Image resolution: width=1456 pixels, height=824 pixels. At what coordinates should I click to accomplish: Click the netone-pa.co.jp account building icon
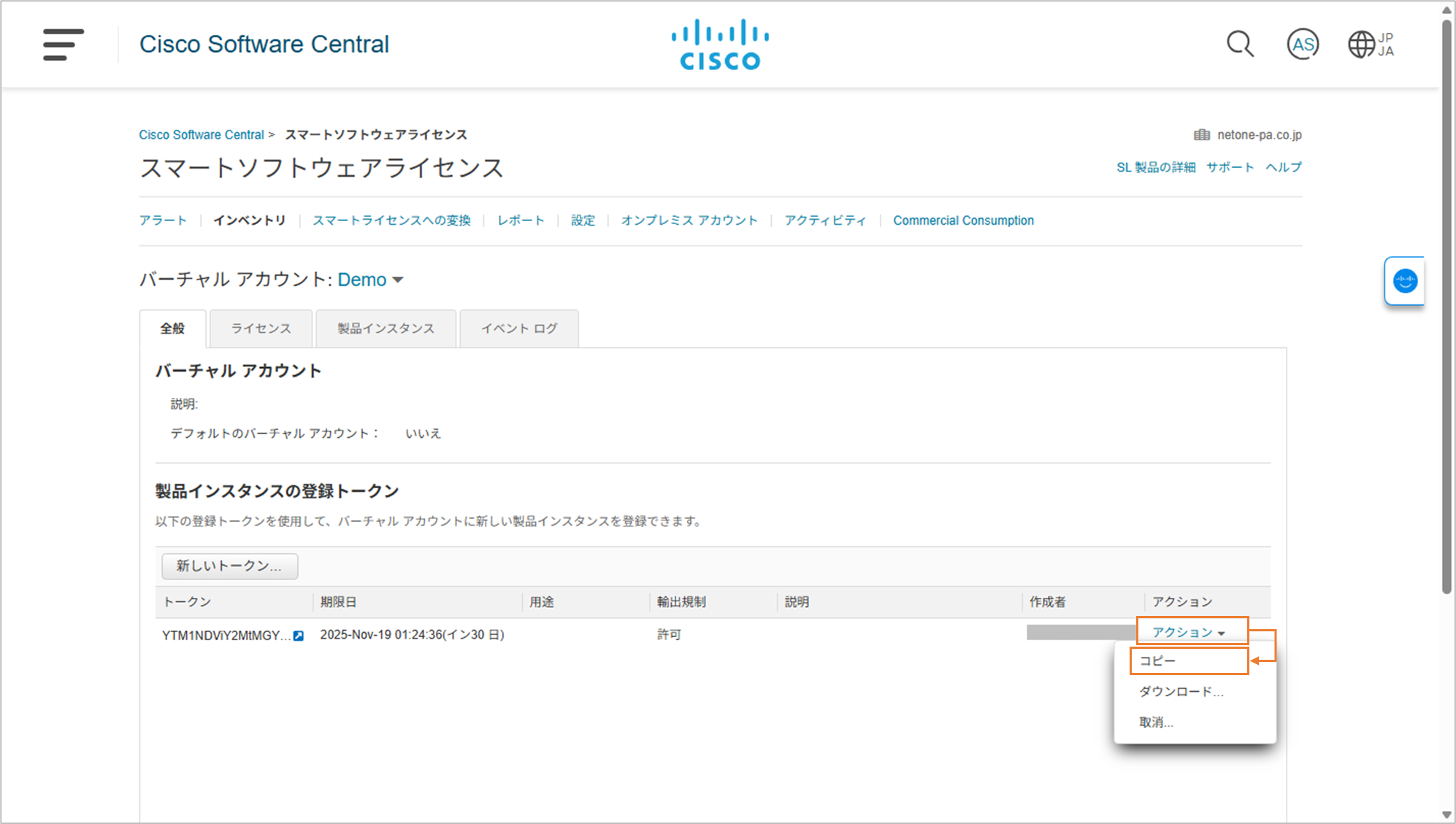(1201, 135)
